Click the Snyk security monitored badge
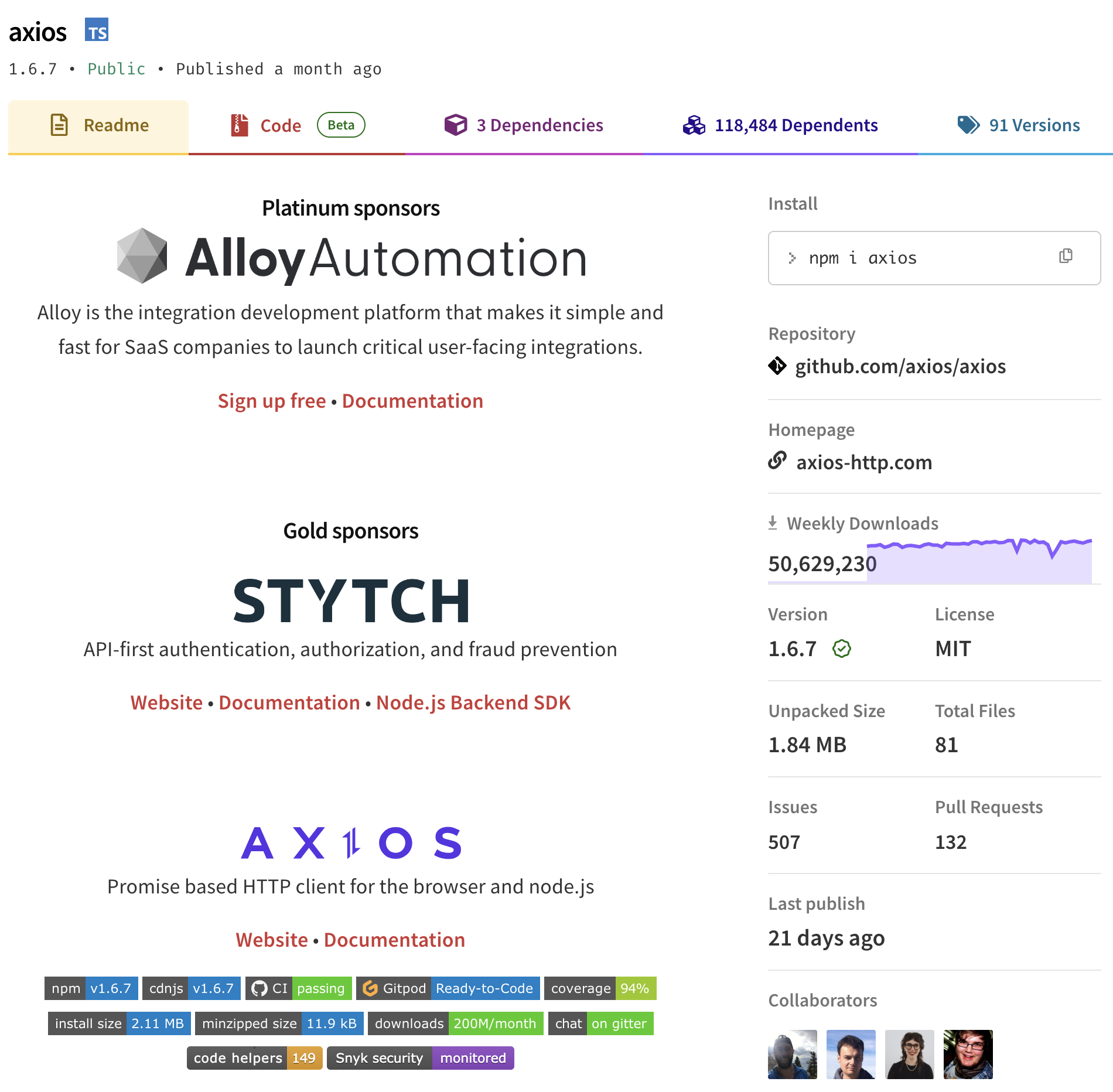This screenshot has height=1092, width=1113. [x=421, y=1058]
